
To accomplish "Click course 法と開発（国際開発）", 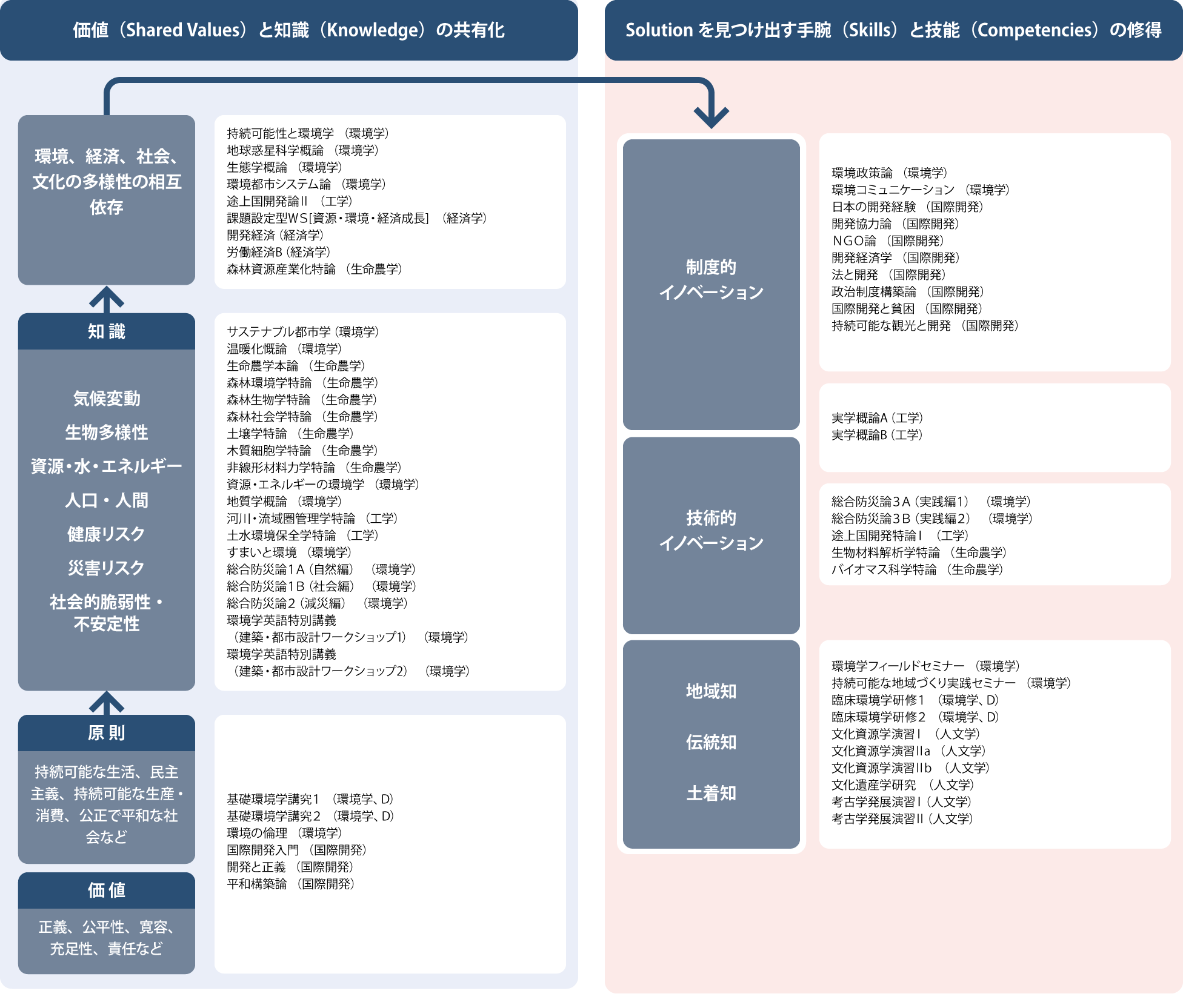I will (889, 275).
